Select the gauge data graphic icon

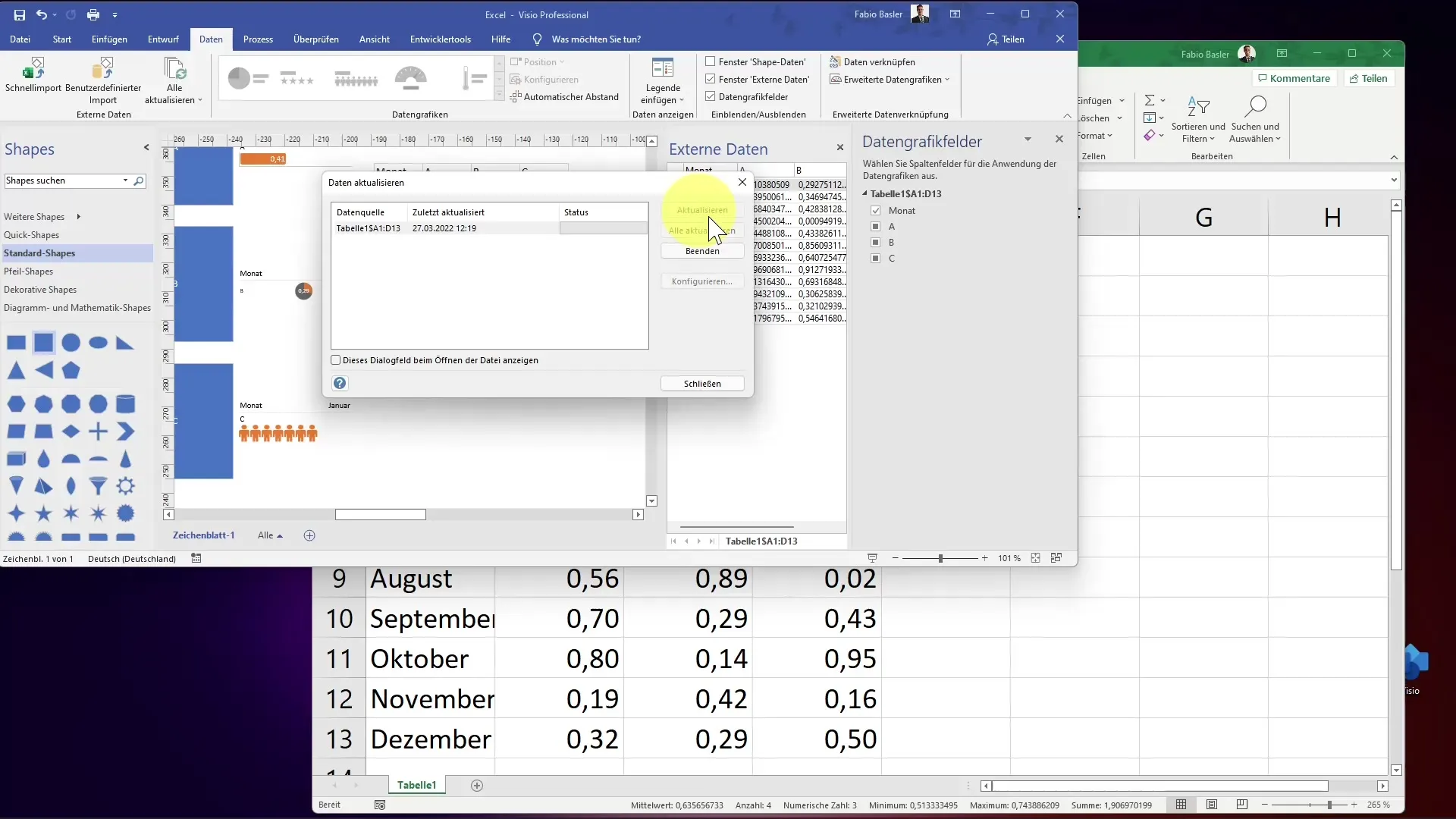411,78
